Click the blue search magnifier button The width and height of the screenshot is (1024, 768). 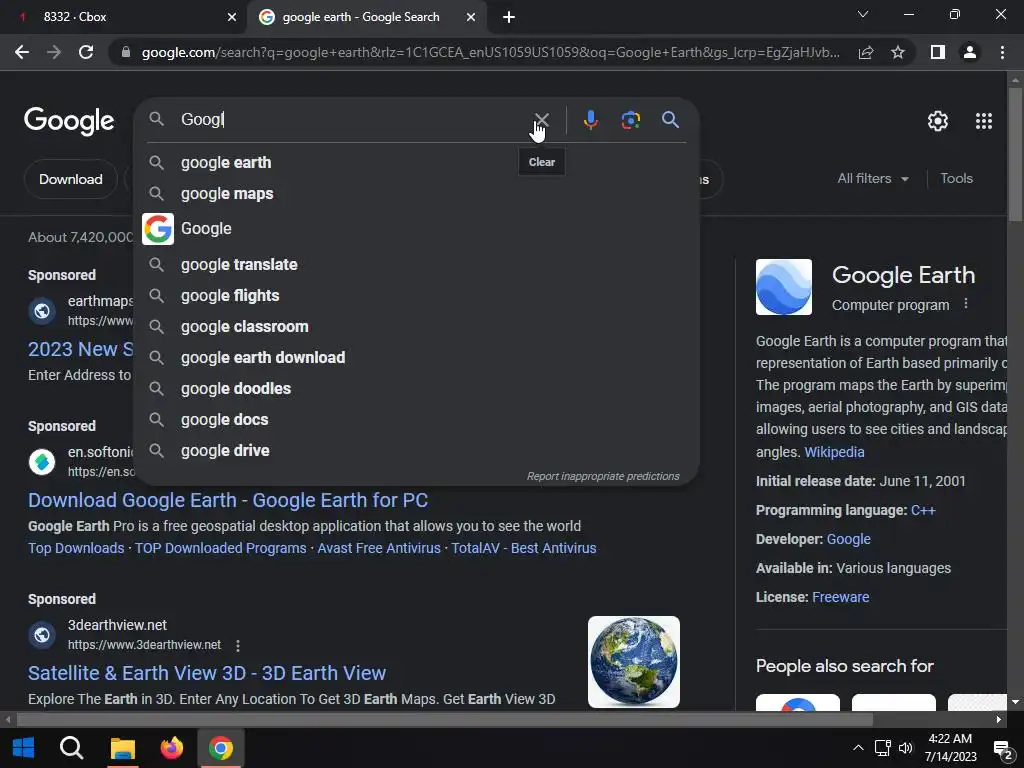point(670,120)
